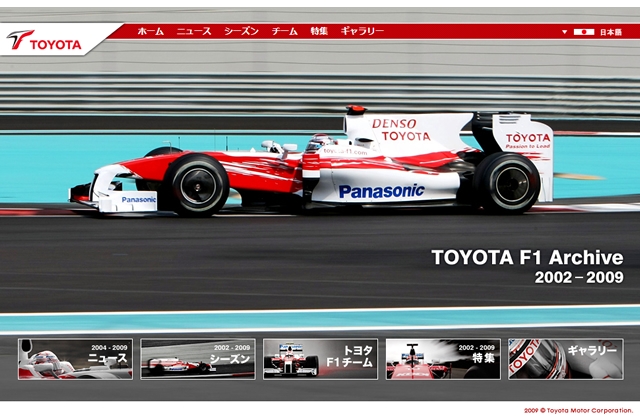
Task: Open the 2002 - 2009 シーズン thumbnail
Action: pos(198,359)
